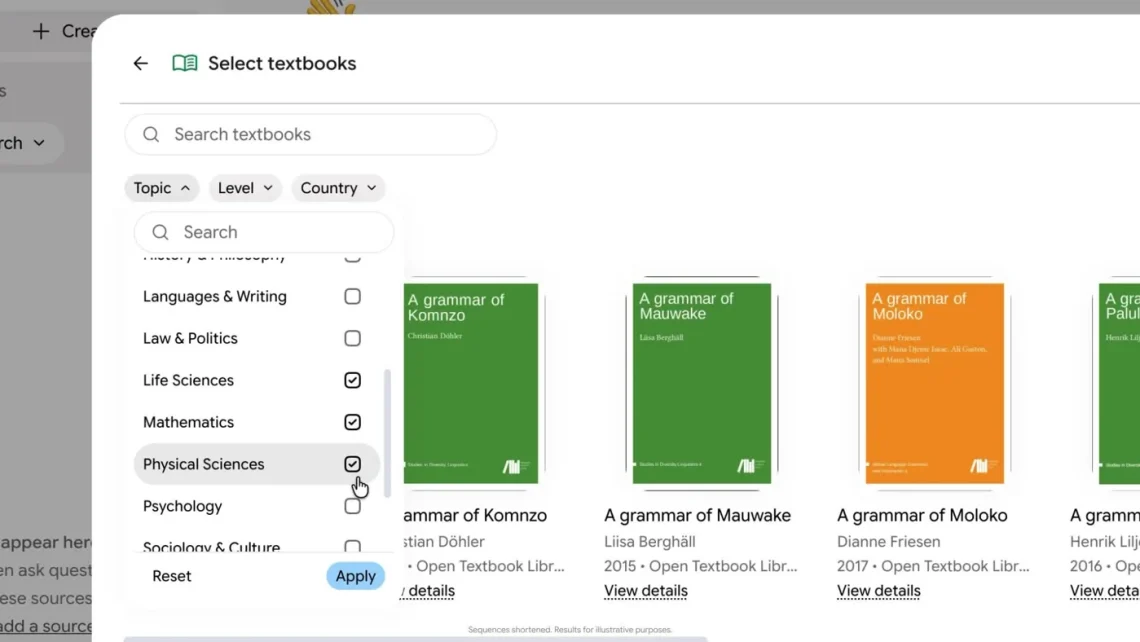The image size is (1140, 642).
Task: Tick the Law & Politics checkbox
Action: [x=353, y=339]
